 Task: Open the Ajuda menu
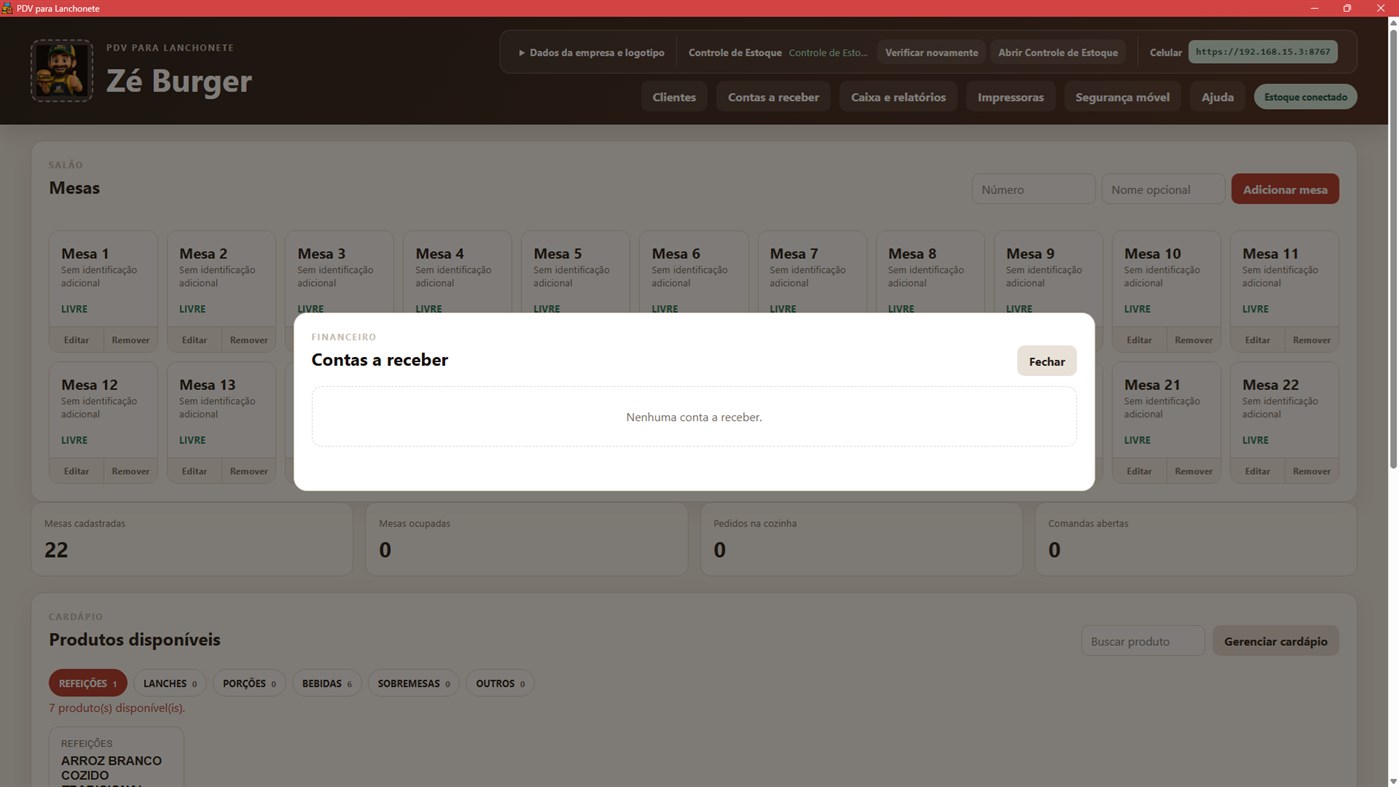[1217, 97]
